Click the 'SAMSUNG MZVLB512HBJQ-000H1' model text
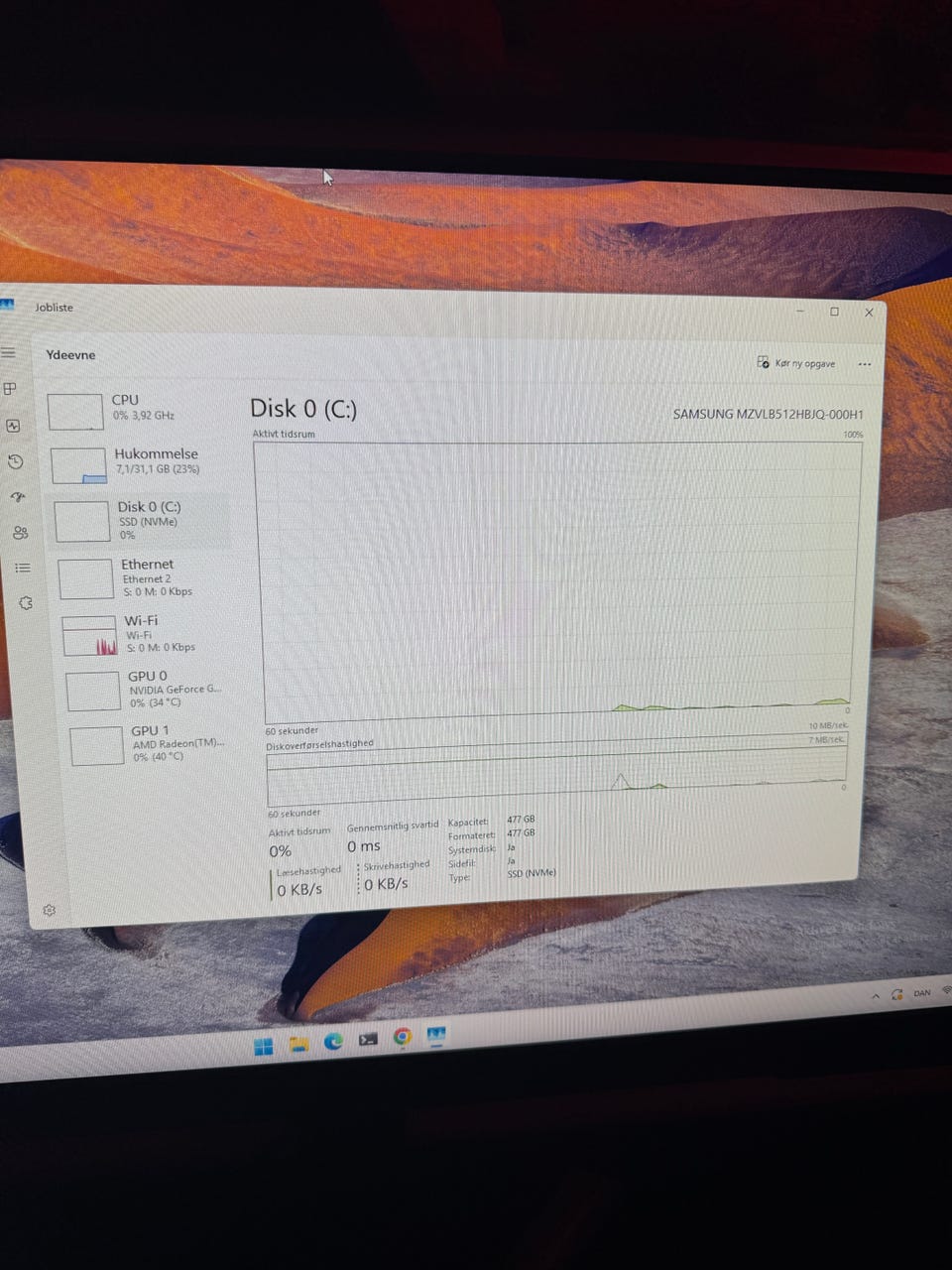This screenshot has width=952, height=1270. pyautogui.click(x=768, y=414)
